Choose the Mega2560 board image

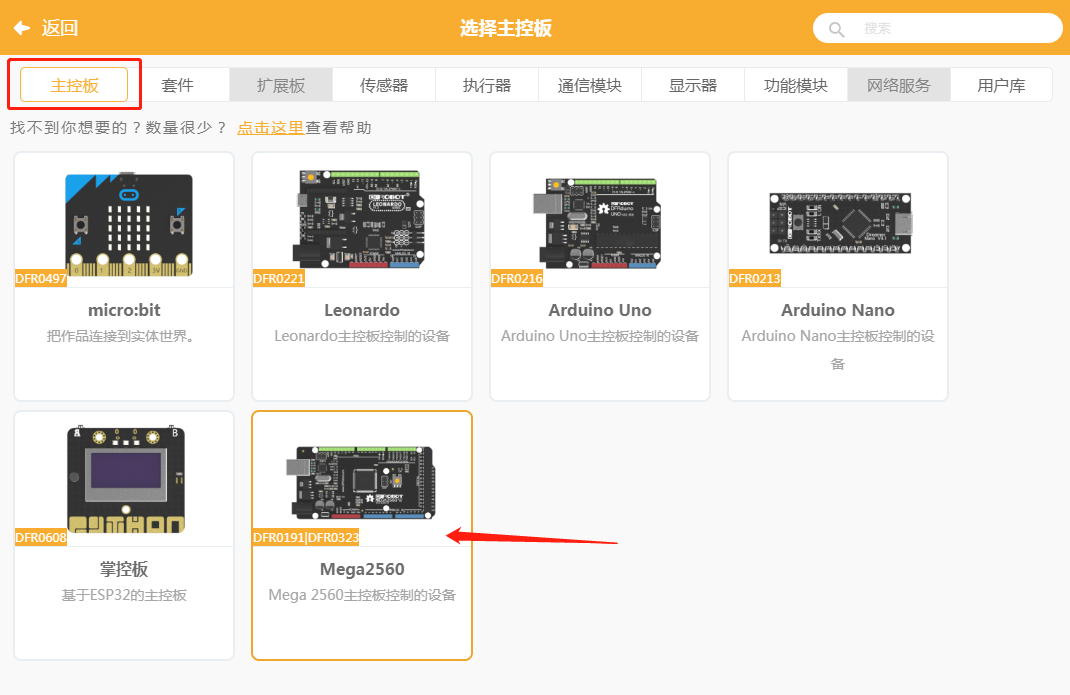tap(360, 483)
